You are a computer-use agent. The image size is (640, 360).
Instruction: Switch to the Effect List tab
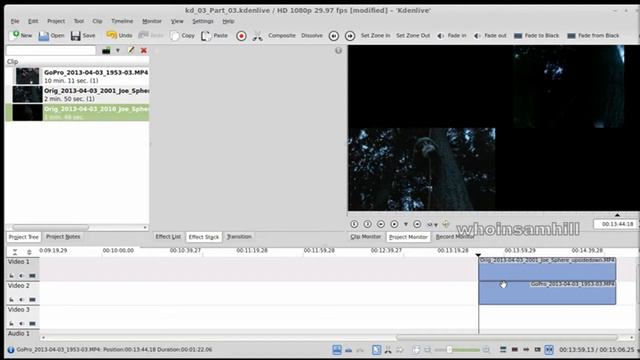[168, 237]
